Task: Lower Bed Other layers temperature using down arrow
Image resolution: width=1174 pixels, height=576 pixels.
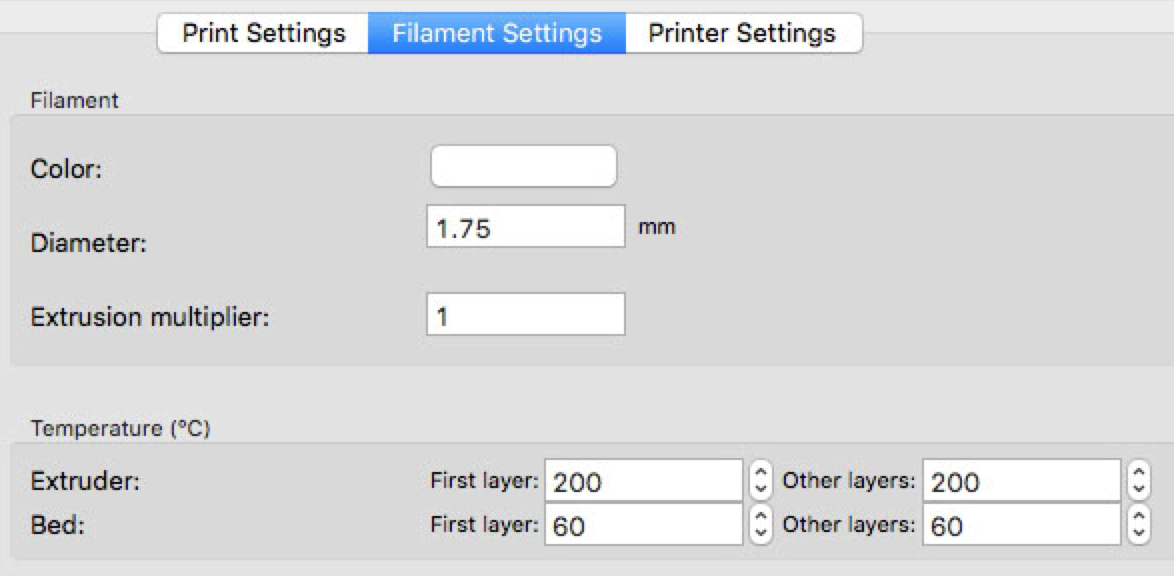Action: [x=1138, y=533]
